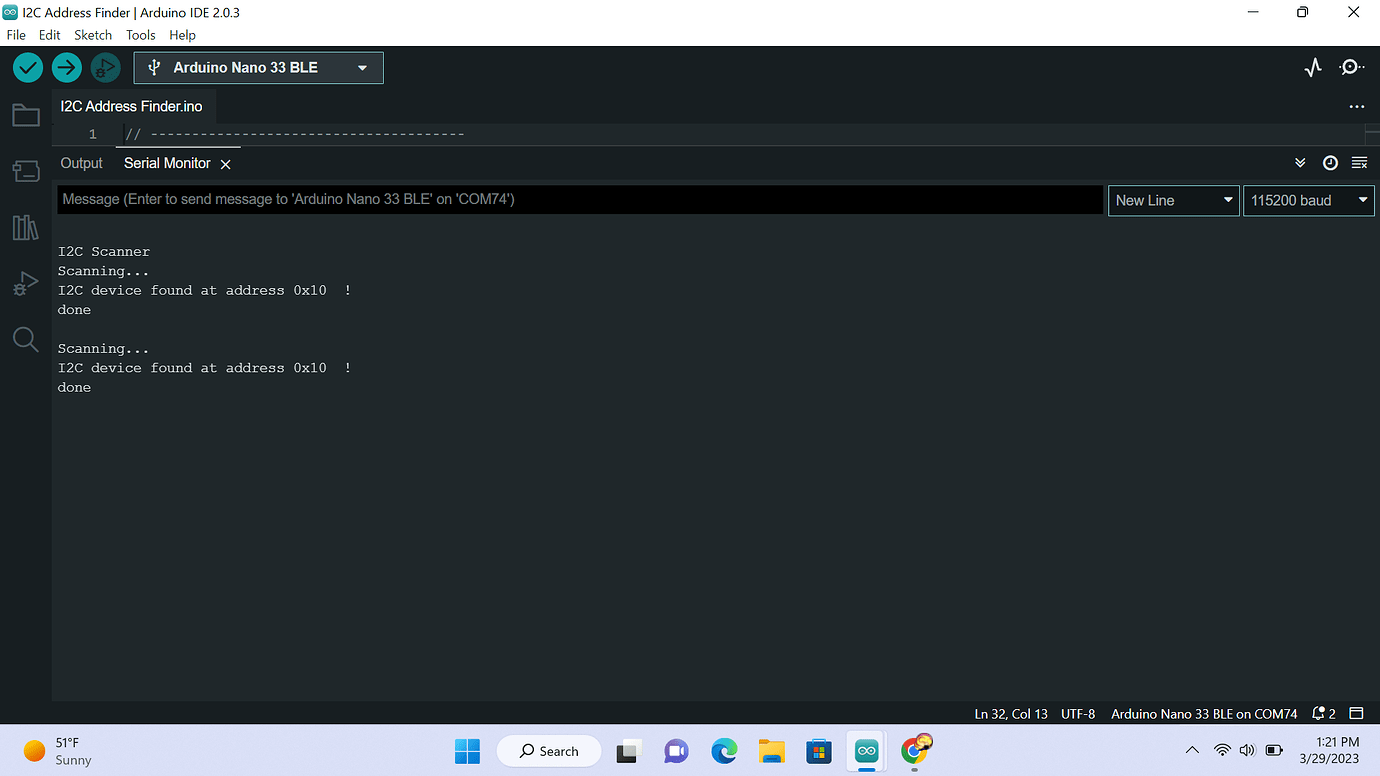Open the Serial Plotter icon
Viewport: 1380px width, 776px height.
click(1312, 67)
